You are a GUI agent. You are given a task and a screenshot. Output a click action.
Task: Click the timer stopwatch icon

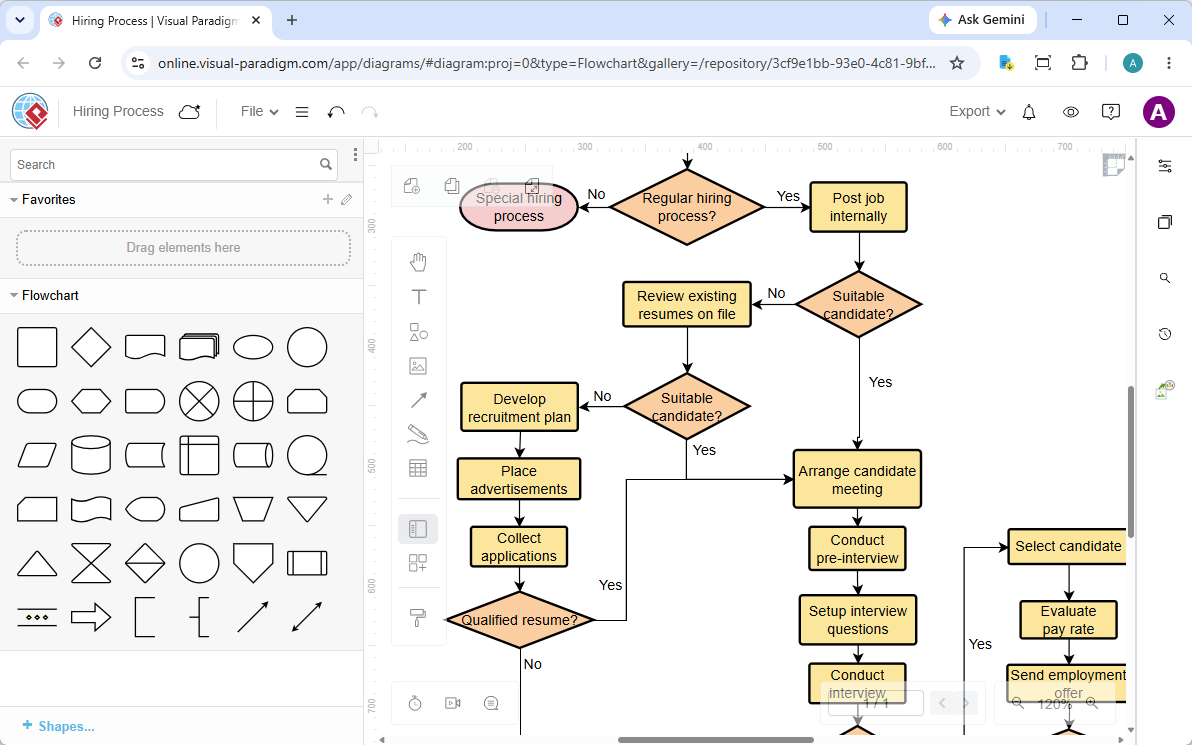[x=415, y=703]
